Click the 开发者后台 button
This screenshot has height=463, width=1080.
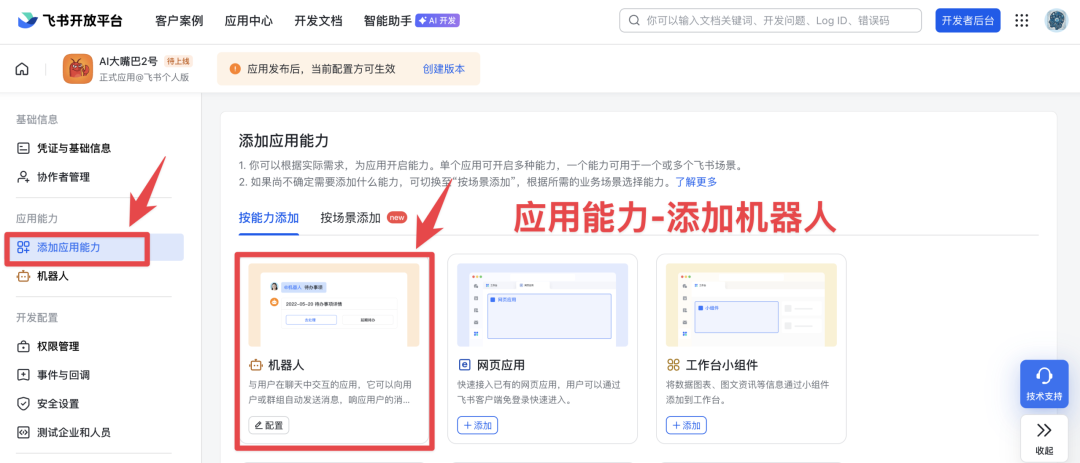point(967,20)
